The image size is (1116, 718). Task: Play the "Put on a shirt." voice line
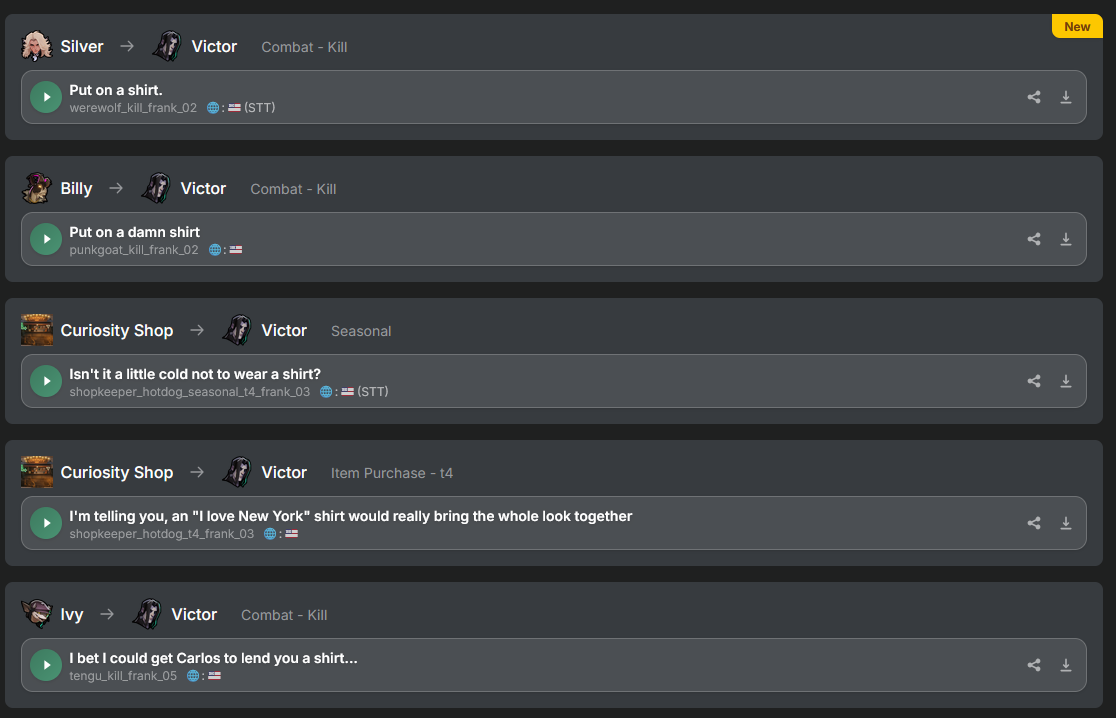(46, 97)
